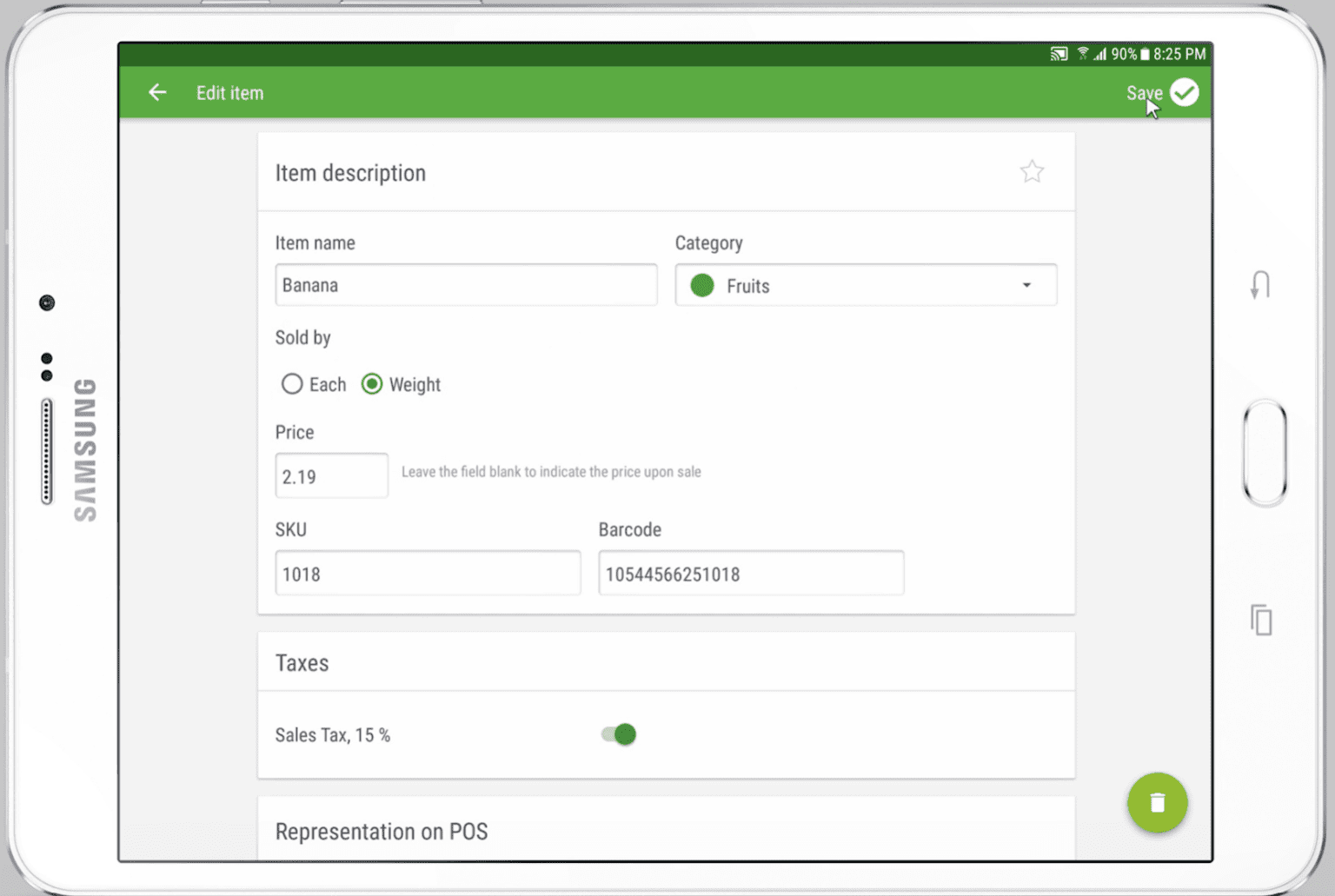1335x896 pixels.
Task: Click the Item name field showing Banana
Action: [x=466, y=284]
